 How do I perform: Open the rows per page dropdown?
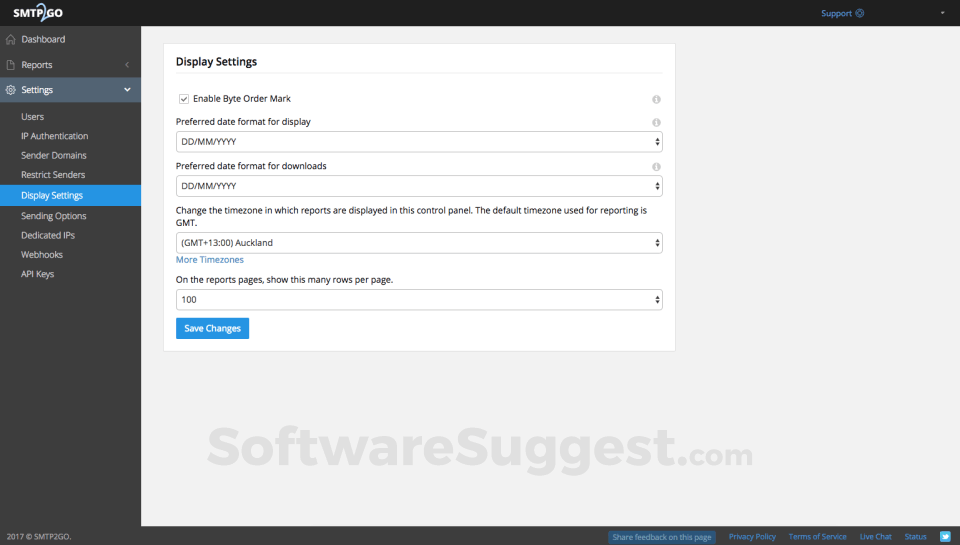pyautogui.click(x=419, y=300)
